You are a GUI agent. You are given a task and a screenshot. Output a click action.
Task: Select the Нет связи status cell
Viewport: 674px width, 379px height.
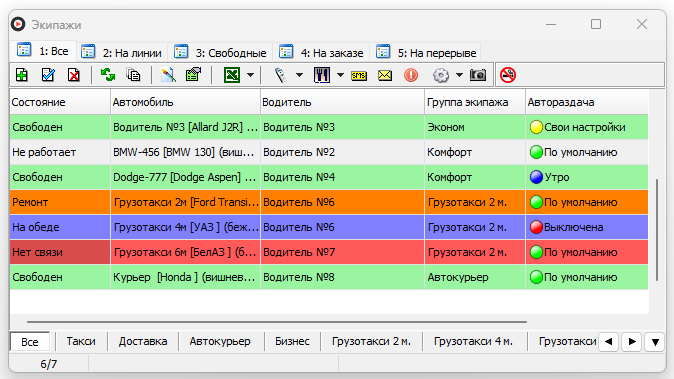click(x=60, y=252)
